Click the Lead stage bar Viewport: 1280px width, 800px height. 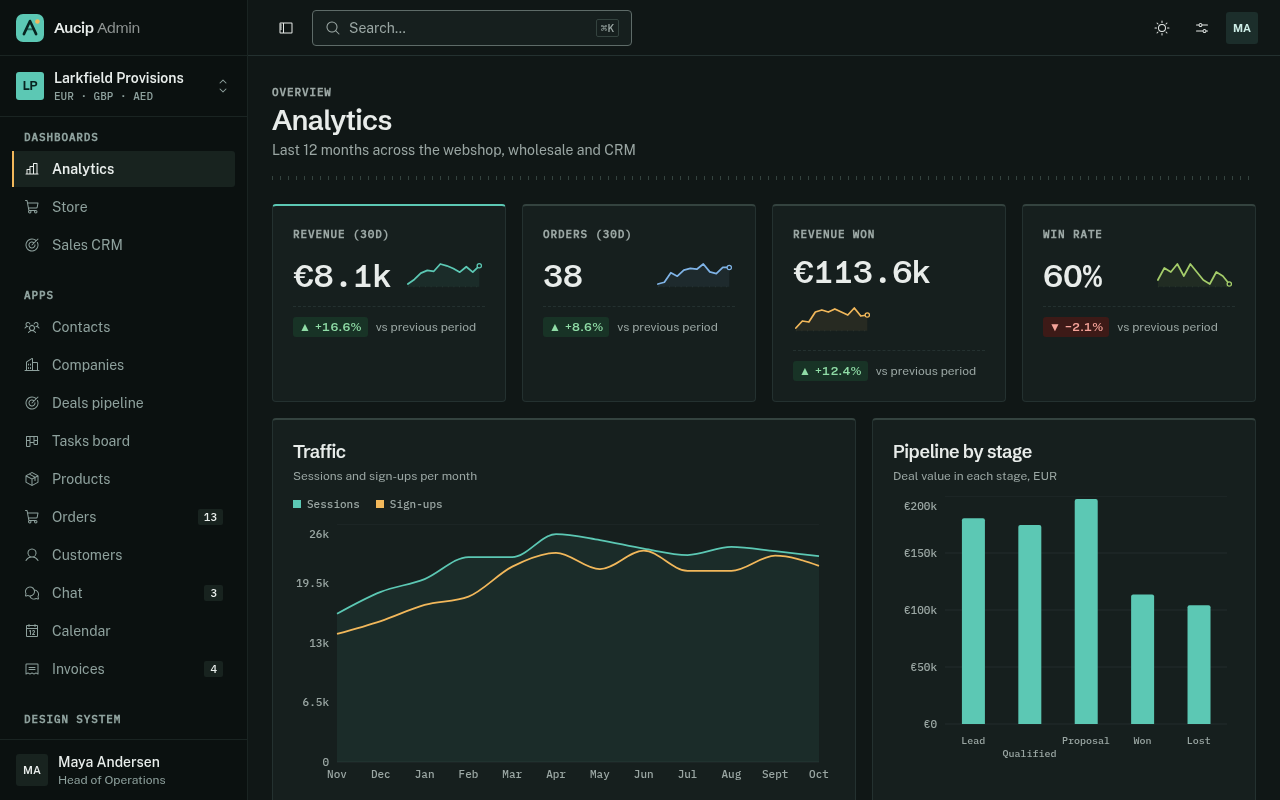coord(973,621)
